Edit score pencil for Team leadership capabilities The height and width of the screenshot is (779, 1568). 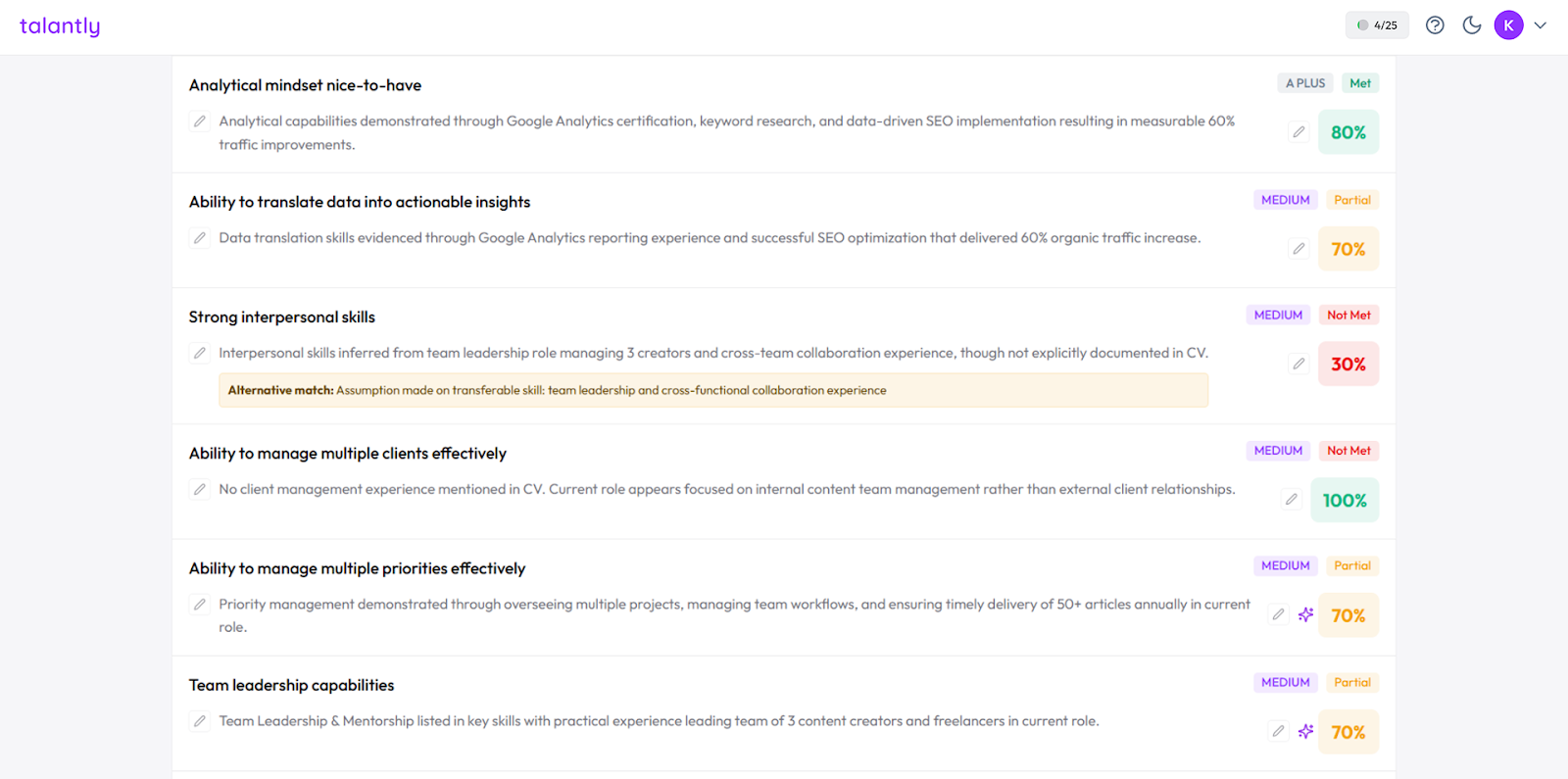pyautogui.click(x=1278, y=732)
